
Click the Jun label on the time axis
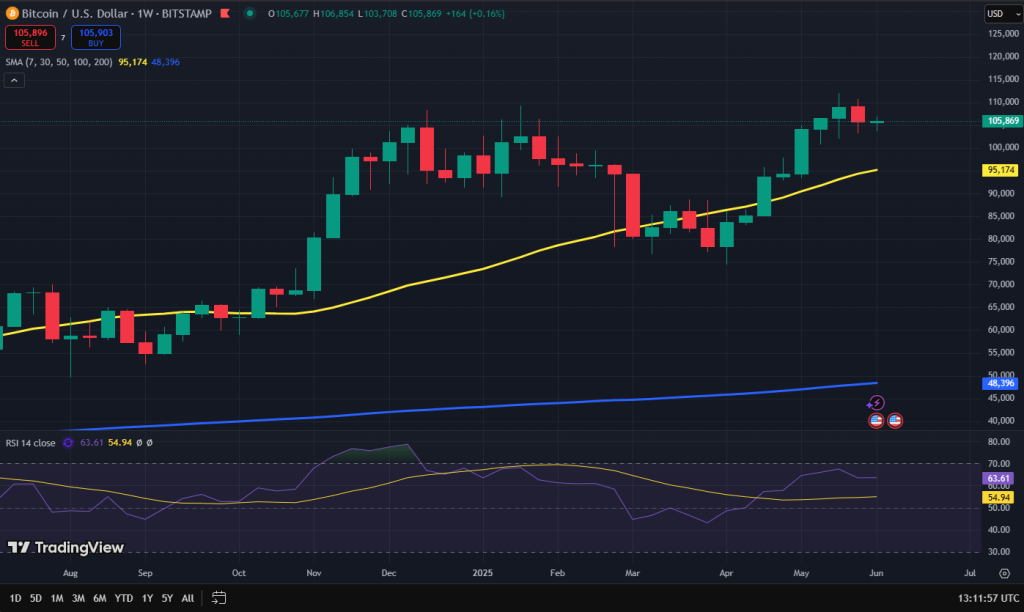coord(876,573)
